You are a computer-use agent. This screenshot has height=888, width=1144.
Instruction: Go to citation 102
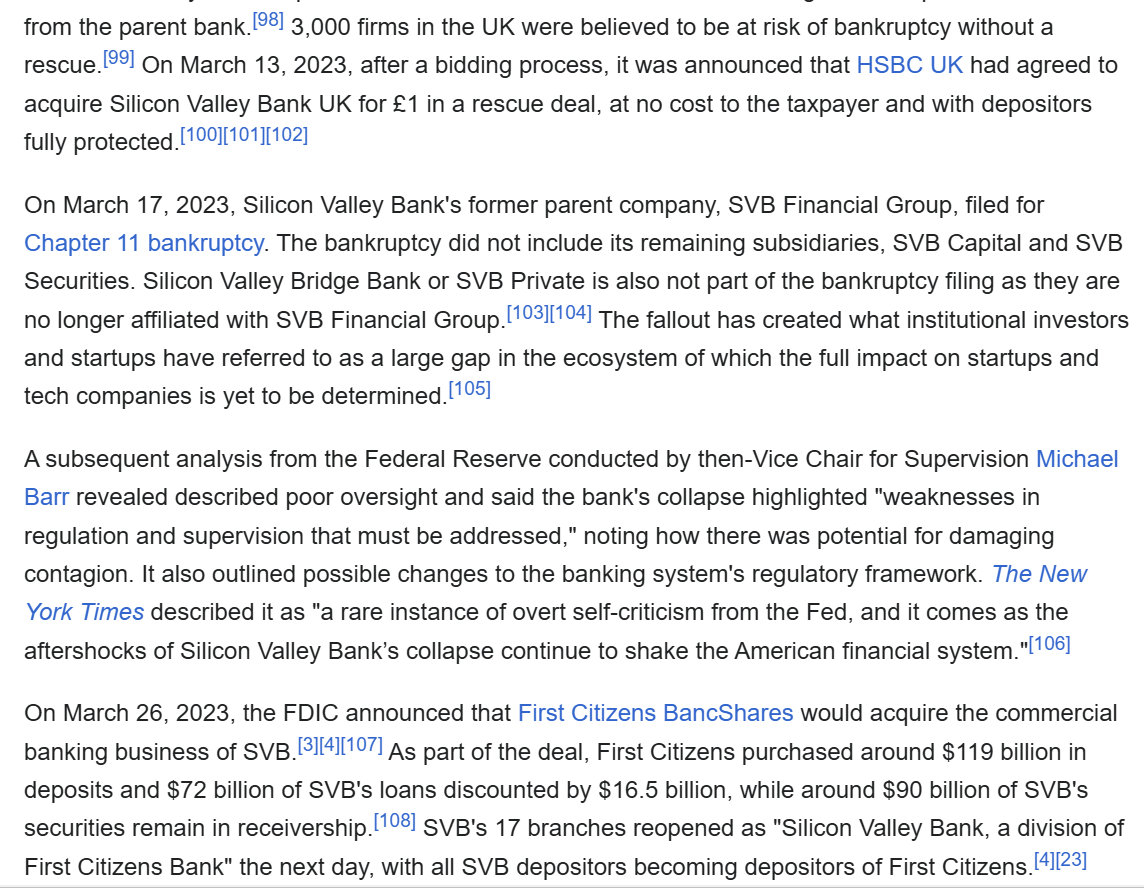coord(286,135)
